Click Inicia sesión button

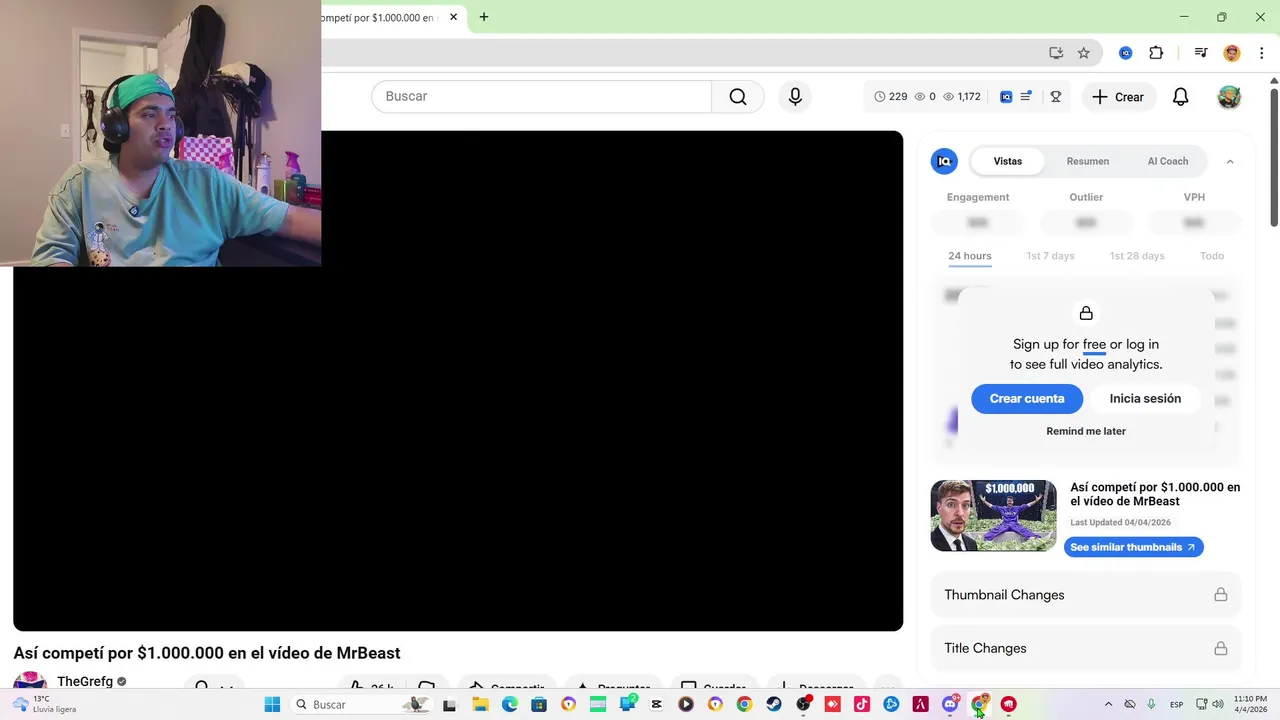[1145, 398]
